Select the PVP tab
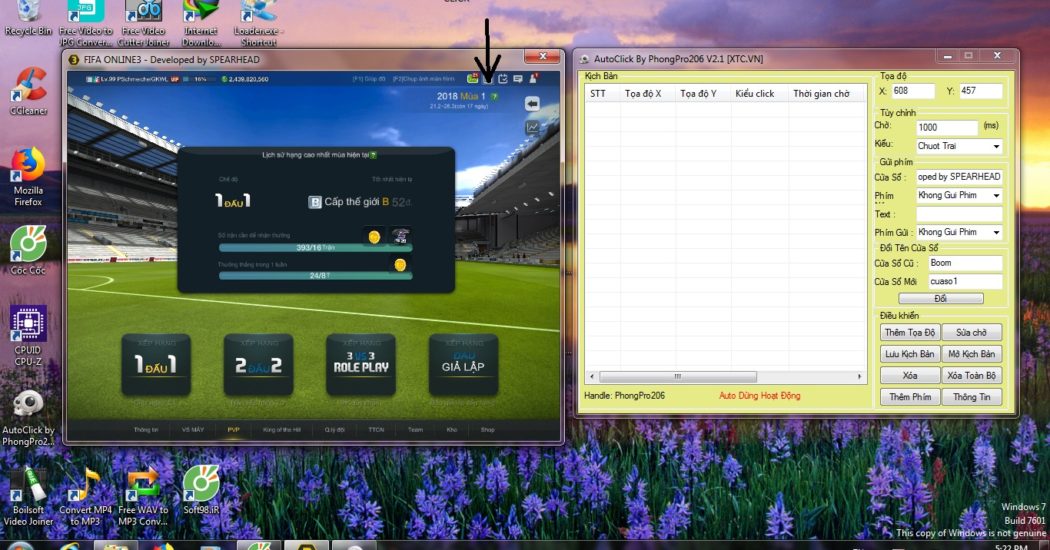 (x=233, y=429)
